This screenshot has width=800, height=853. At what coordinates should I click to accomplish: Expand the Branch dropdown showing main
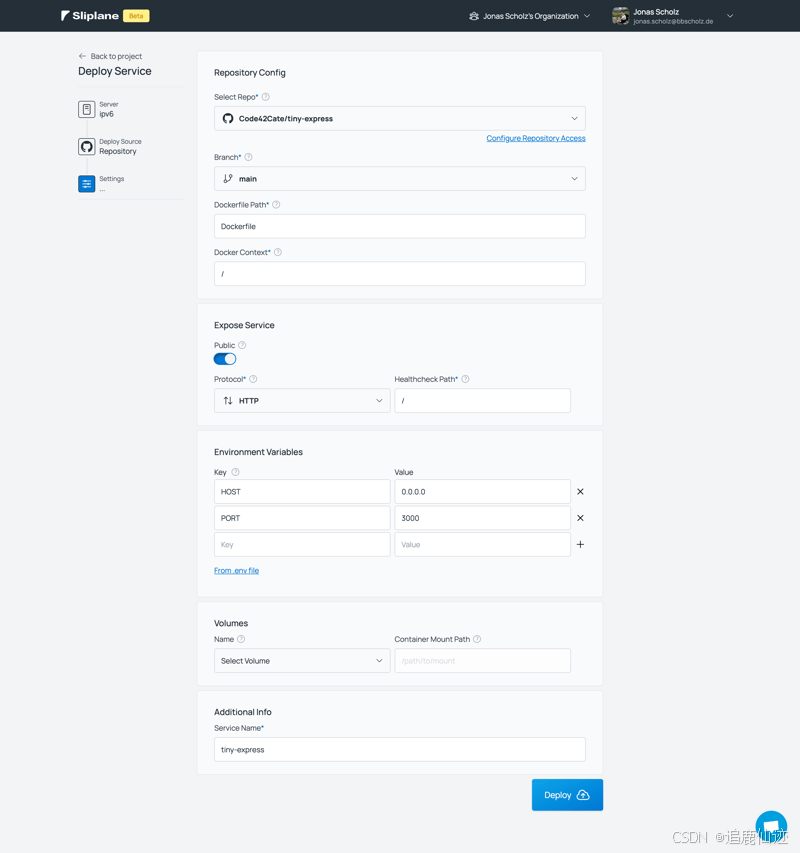(x=399, y=177)
